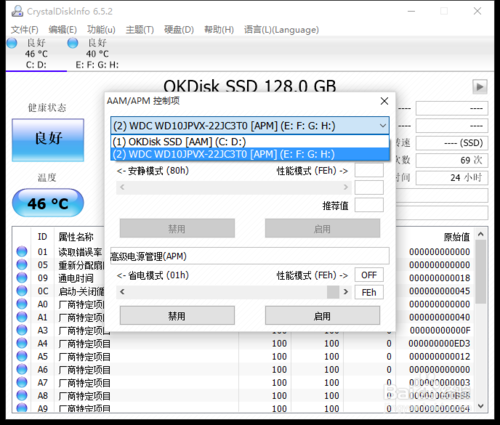Click the blue status dot for attribute A4
The image size is (500, 425).
[x=22, y=343]
